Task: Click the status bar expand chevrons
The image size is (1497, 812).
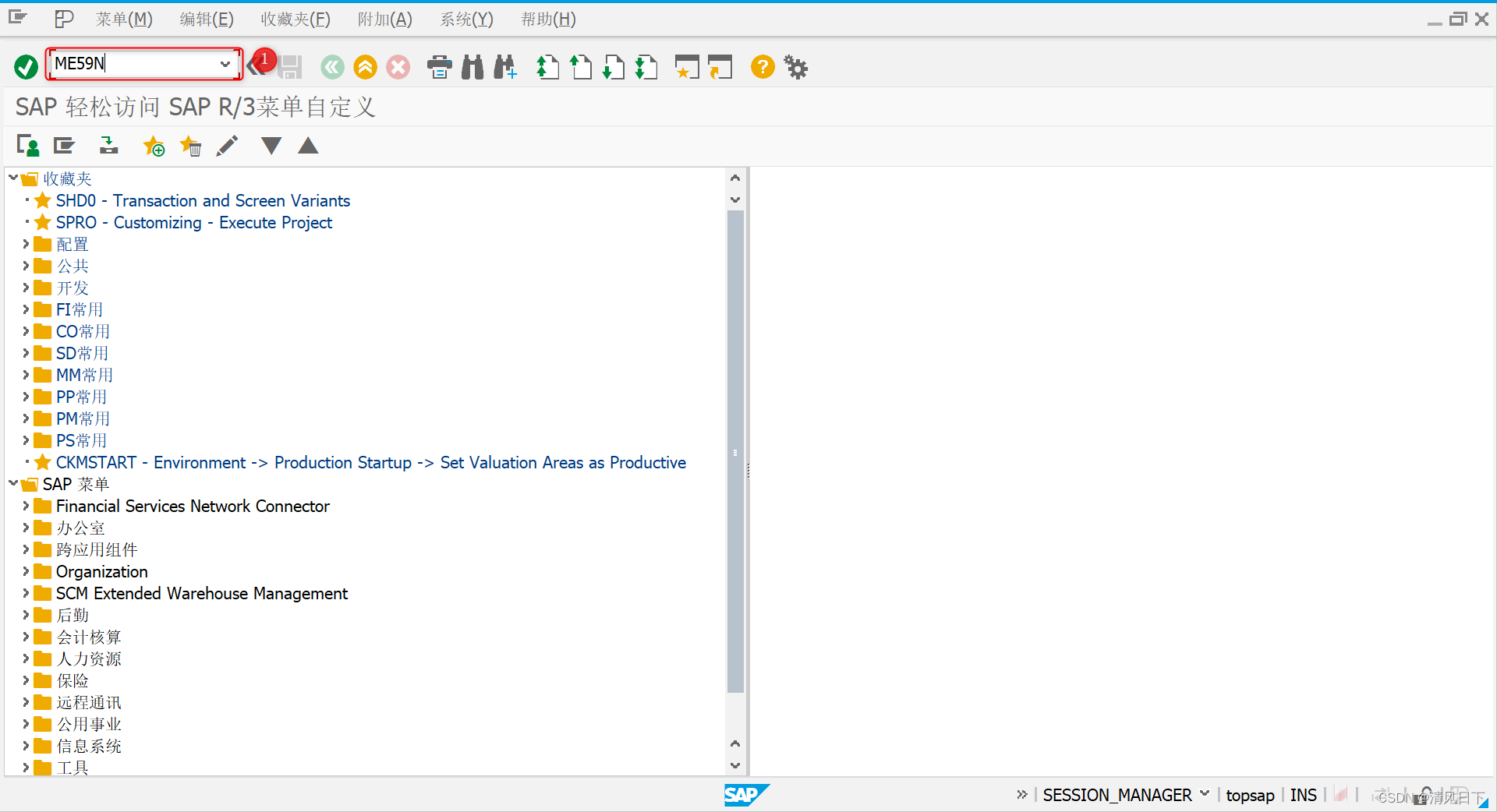Action: point(1021,794)
